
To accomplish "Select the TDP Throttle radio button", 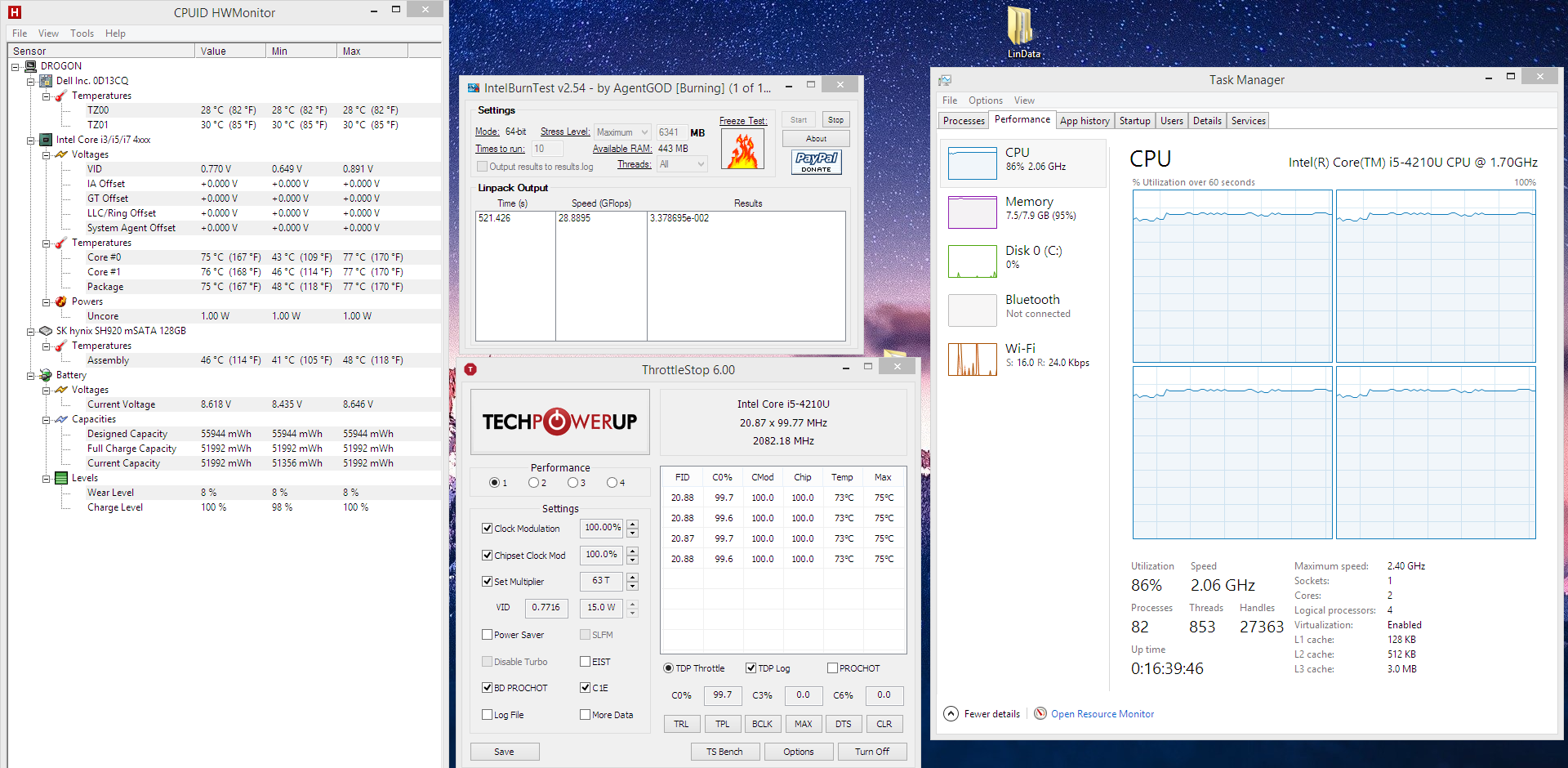I will click(x=668, y=668).
